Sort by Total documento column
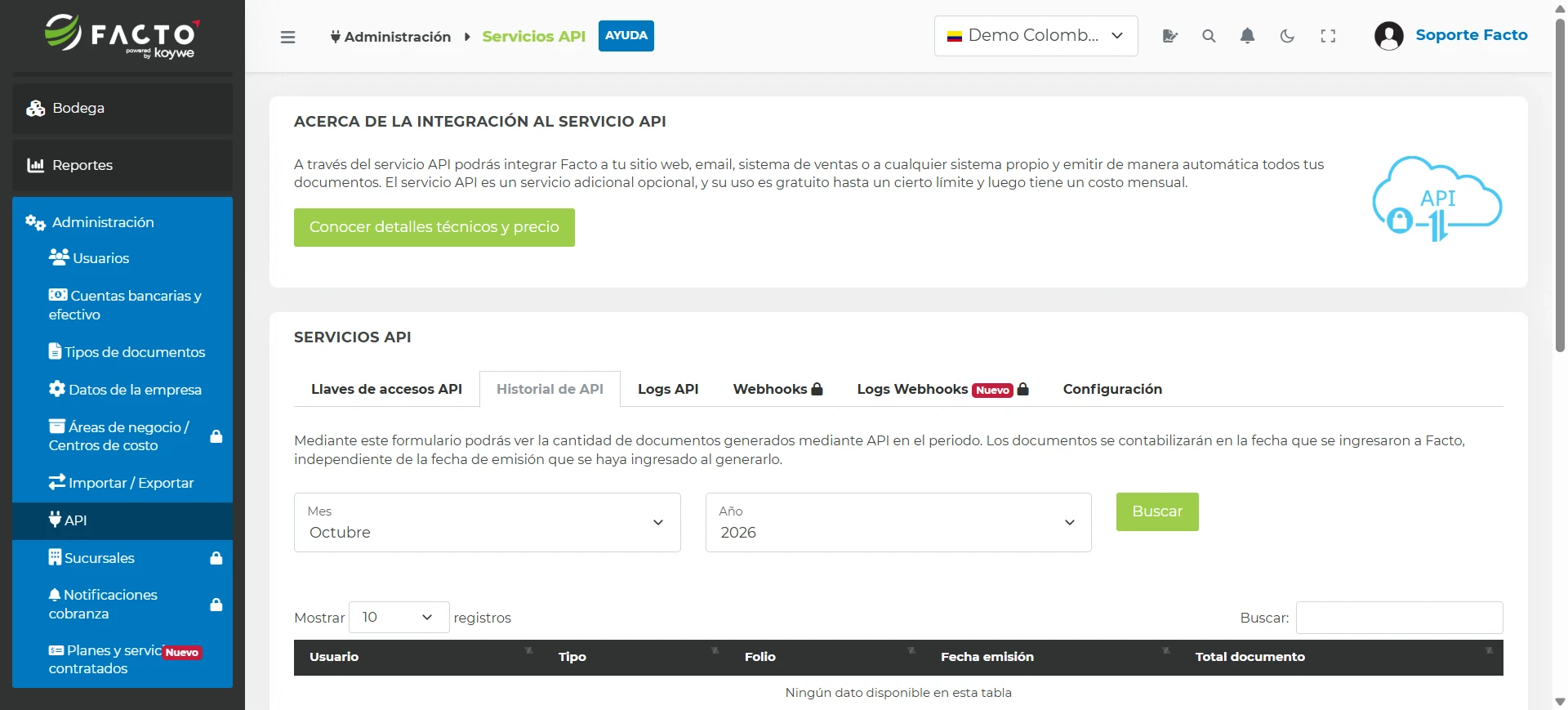1568x710 pixels. tap(1342, 657)
